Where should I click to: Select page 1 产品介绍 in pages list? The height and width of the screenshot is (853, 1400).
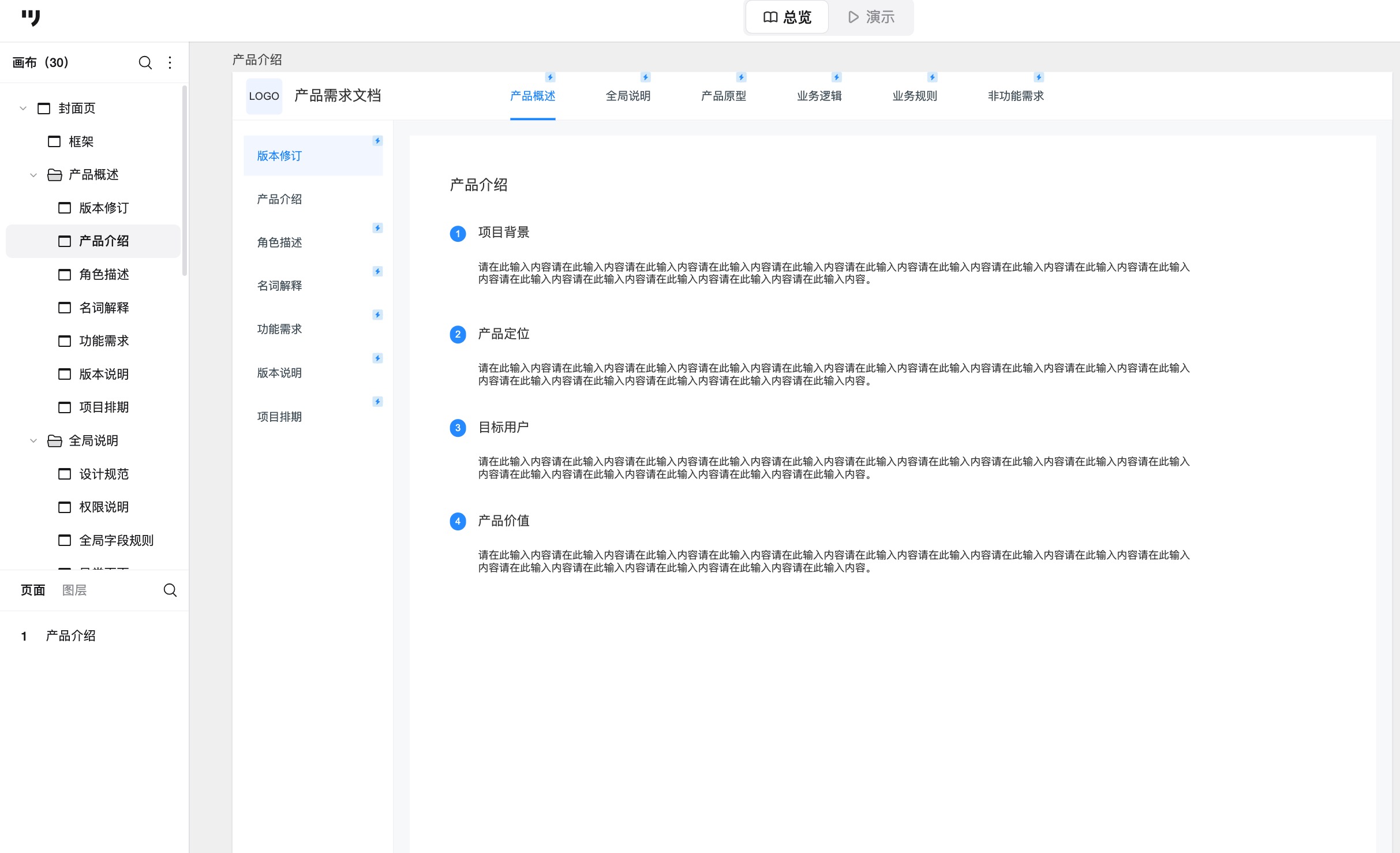click(70, 635)
